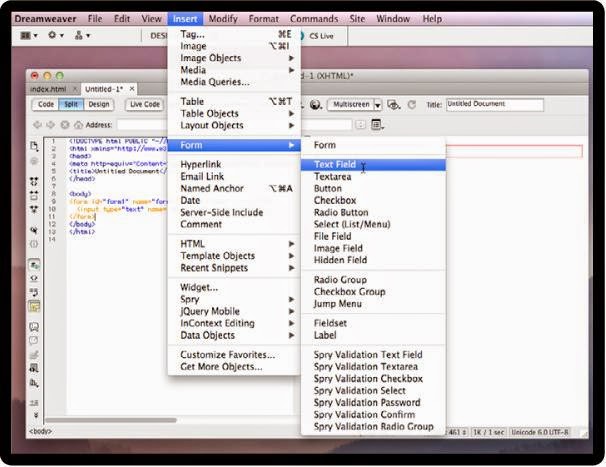This screenshot has width=606, height=467.
Task: Click the Collapse Full Tag icon
Action: pyautogui.click(x=34, y=181)
